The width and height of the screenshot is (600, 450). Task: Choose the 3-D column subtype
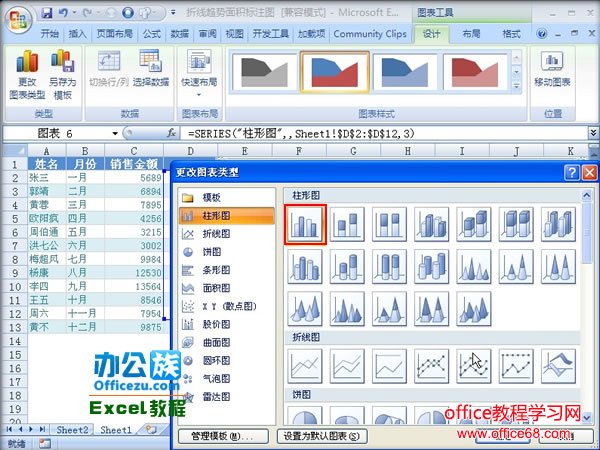(x=558, y=224)
